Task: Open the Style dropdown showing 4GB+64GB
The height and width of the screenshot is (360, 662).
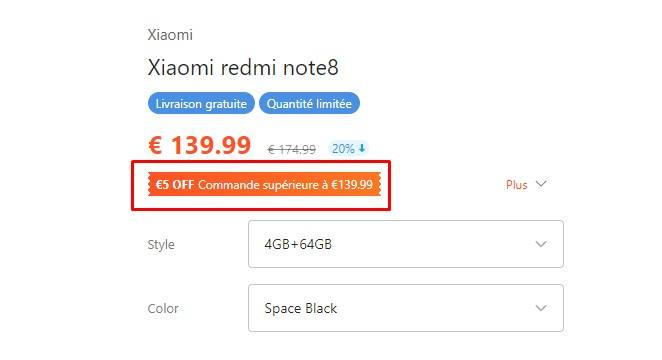Action: click(x=406, y=244)
